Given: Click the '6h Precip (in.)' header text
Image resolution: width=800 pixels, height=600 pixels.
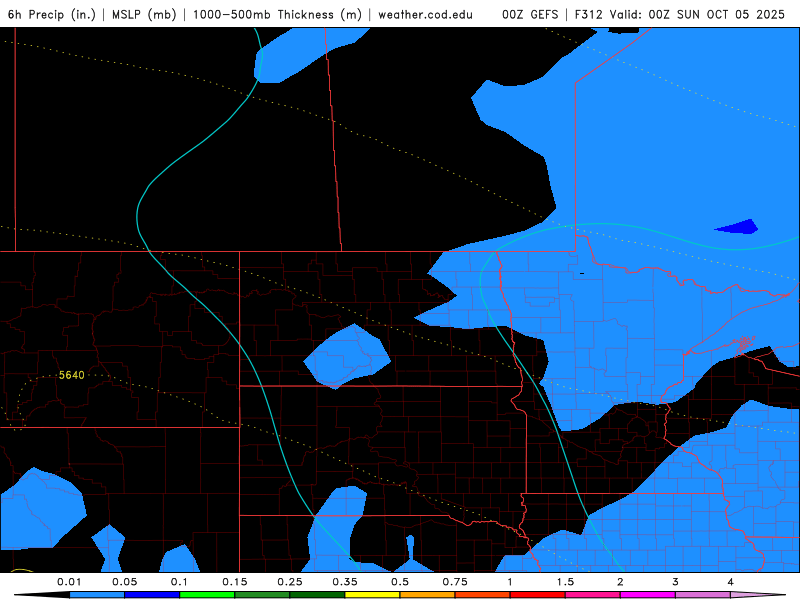Looking at the screenshot, I should tap(52, 14).
